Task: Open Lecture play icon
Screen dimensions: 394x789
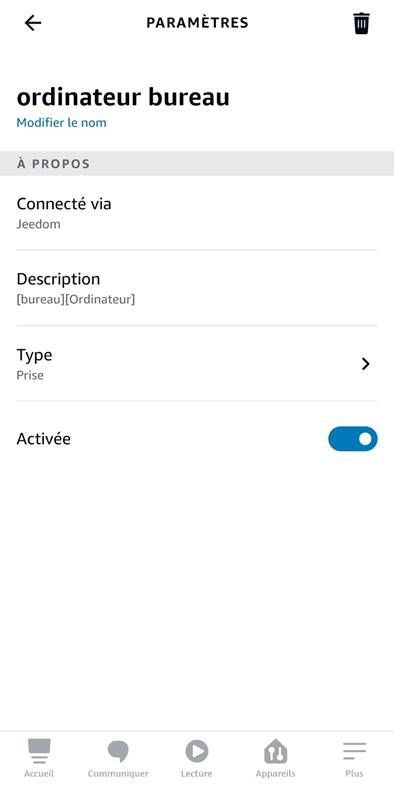Action: 197,751
